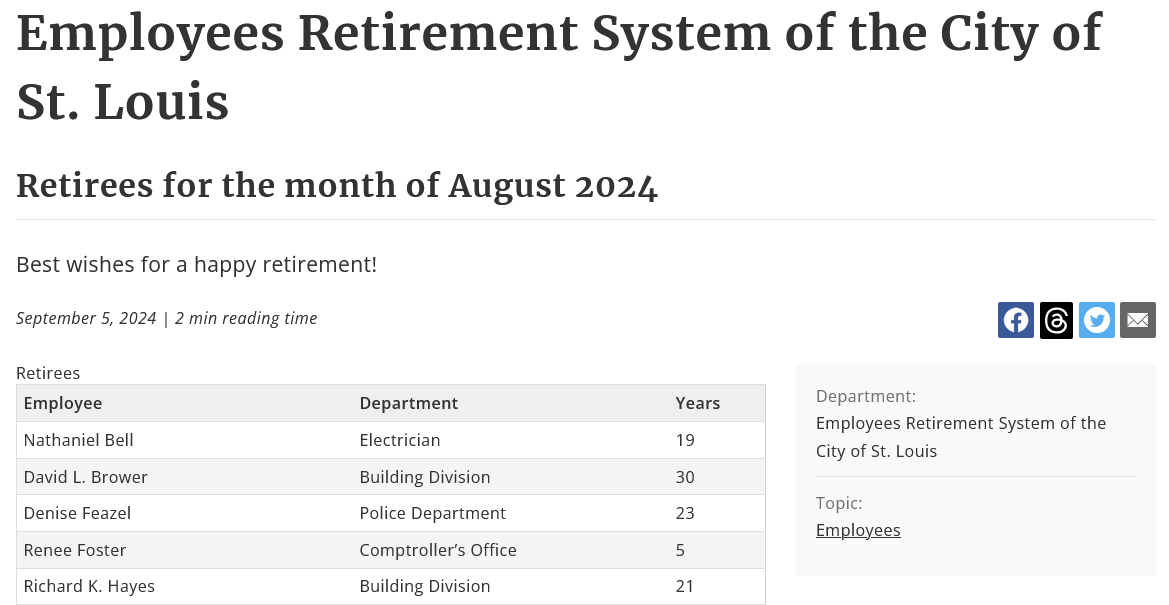Click the Employees Retirement System sidebar text

click(961, 437)
